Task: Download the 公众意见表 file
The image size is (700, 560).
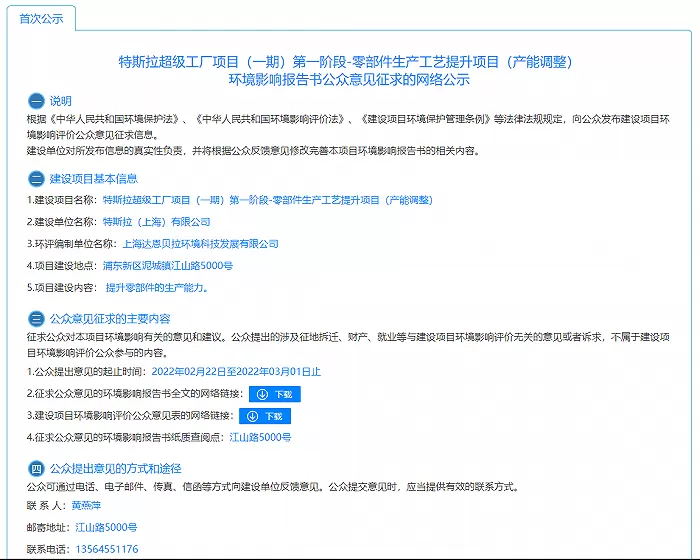Action: click(x=265, y=416)
